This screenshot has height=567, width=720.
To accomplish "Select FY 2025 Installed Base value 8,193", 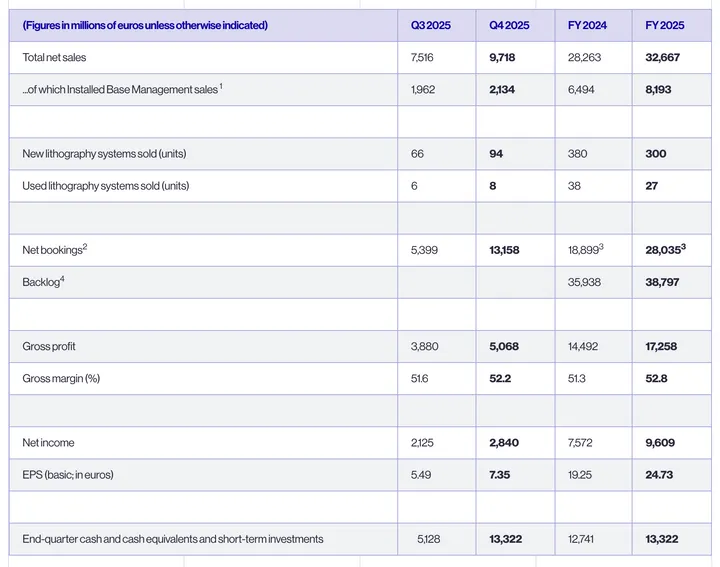I will (658, 90).
